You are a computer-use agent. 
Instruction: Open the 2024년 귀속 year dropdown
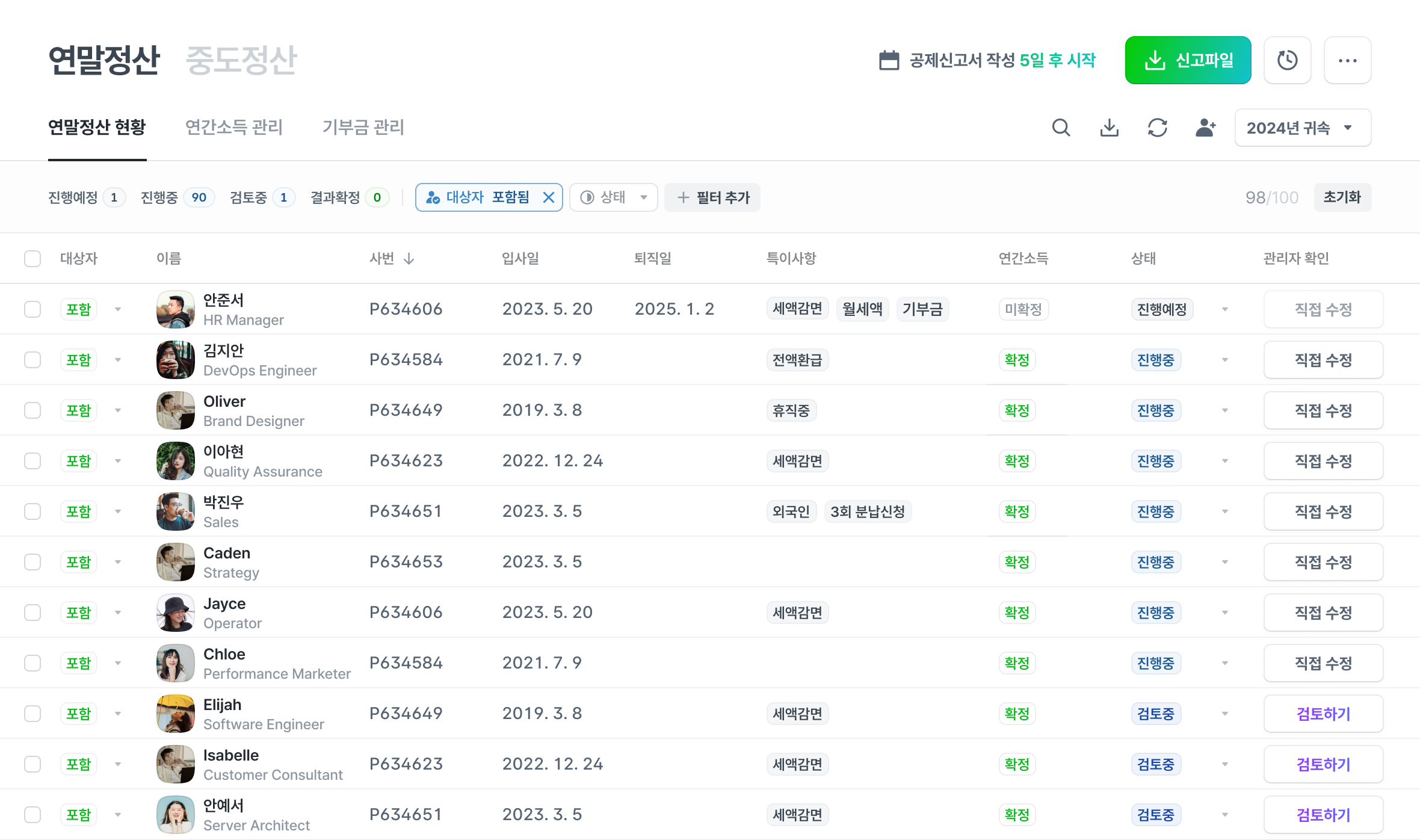pyautogui.click(x=1303, y=128)
